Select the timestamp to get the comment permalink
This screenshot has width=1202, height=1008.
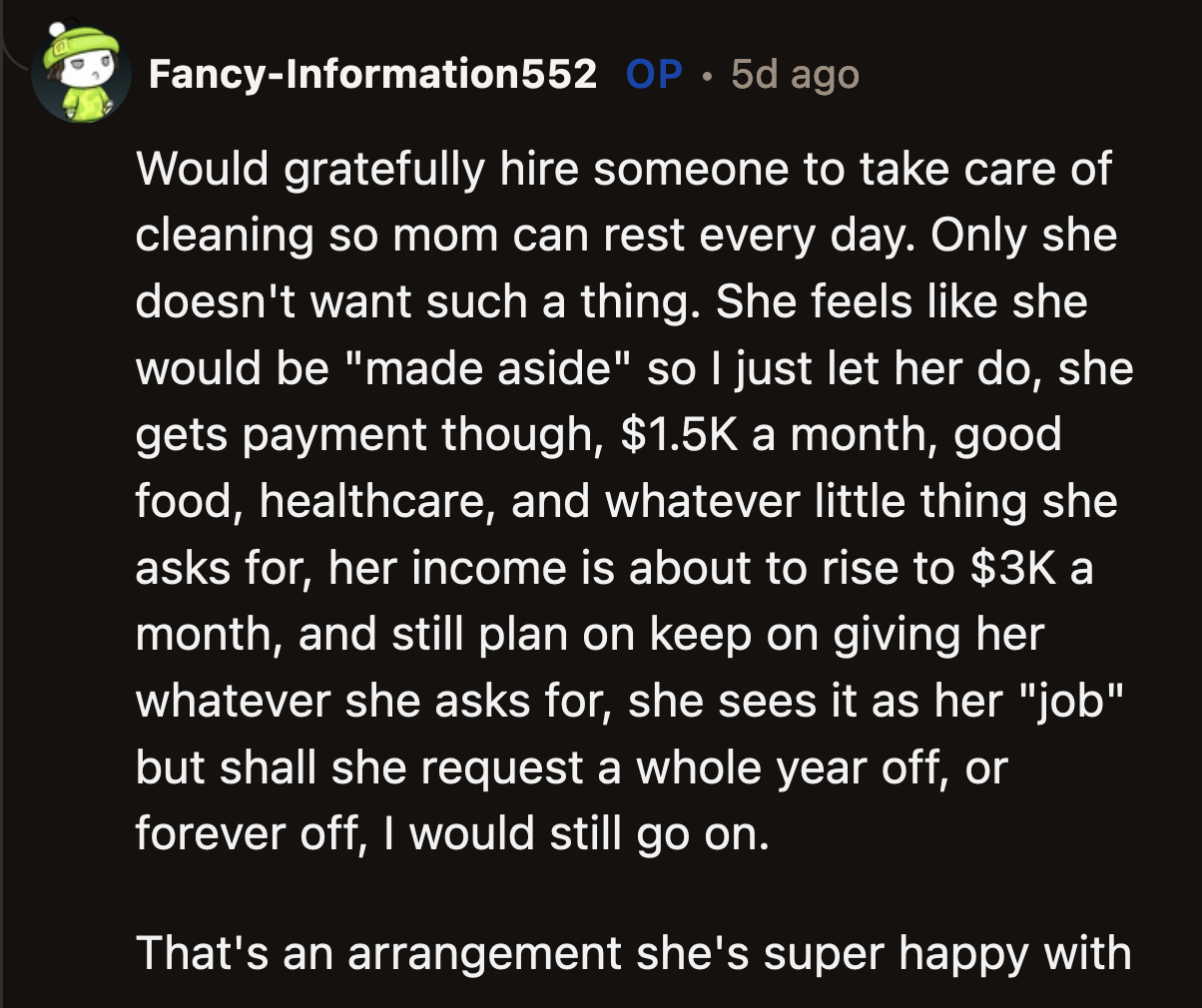tap(794, 72)
